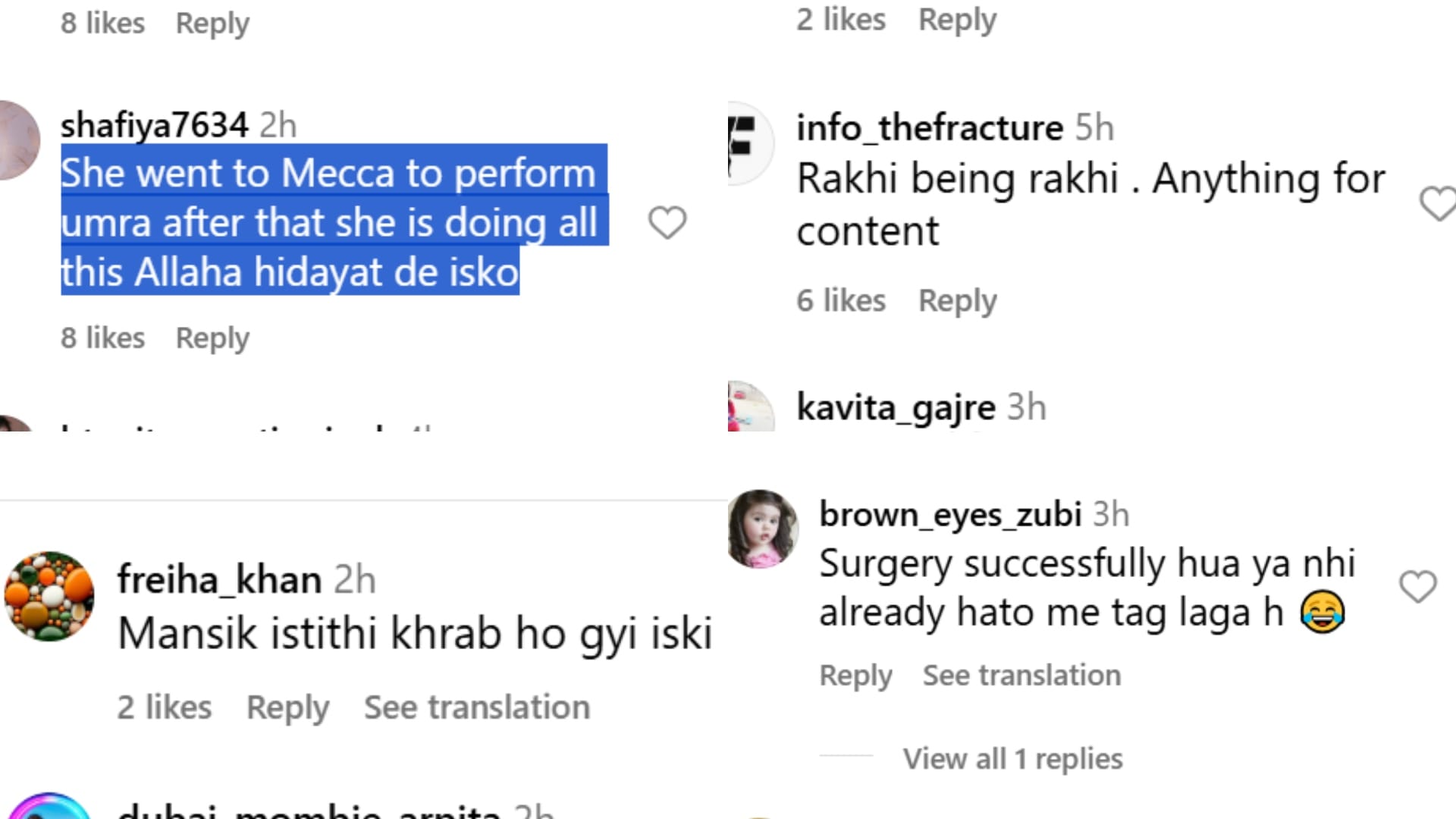Image resolution: width=1456 pixels, height=819 pixels.
Task: Open shafiya7634 username link
Action: (155, 125)
